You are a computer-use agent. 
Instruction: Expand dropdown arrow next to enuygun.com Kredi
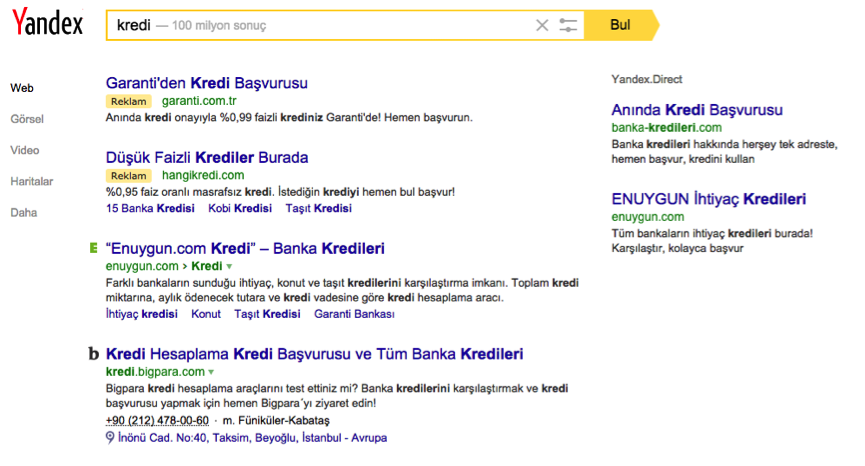[229, 267]
